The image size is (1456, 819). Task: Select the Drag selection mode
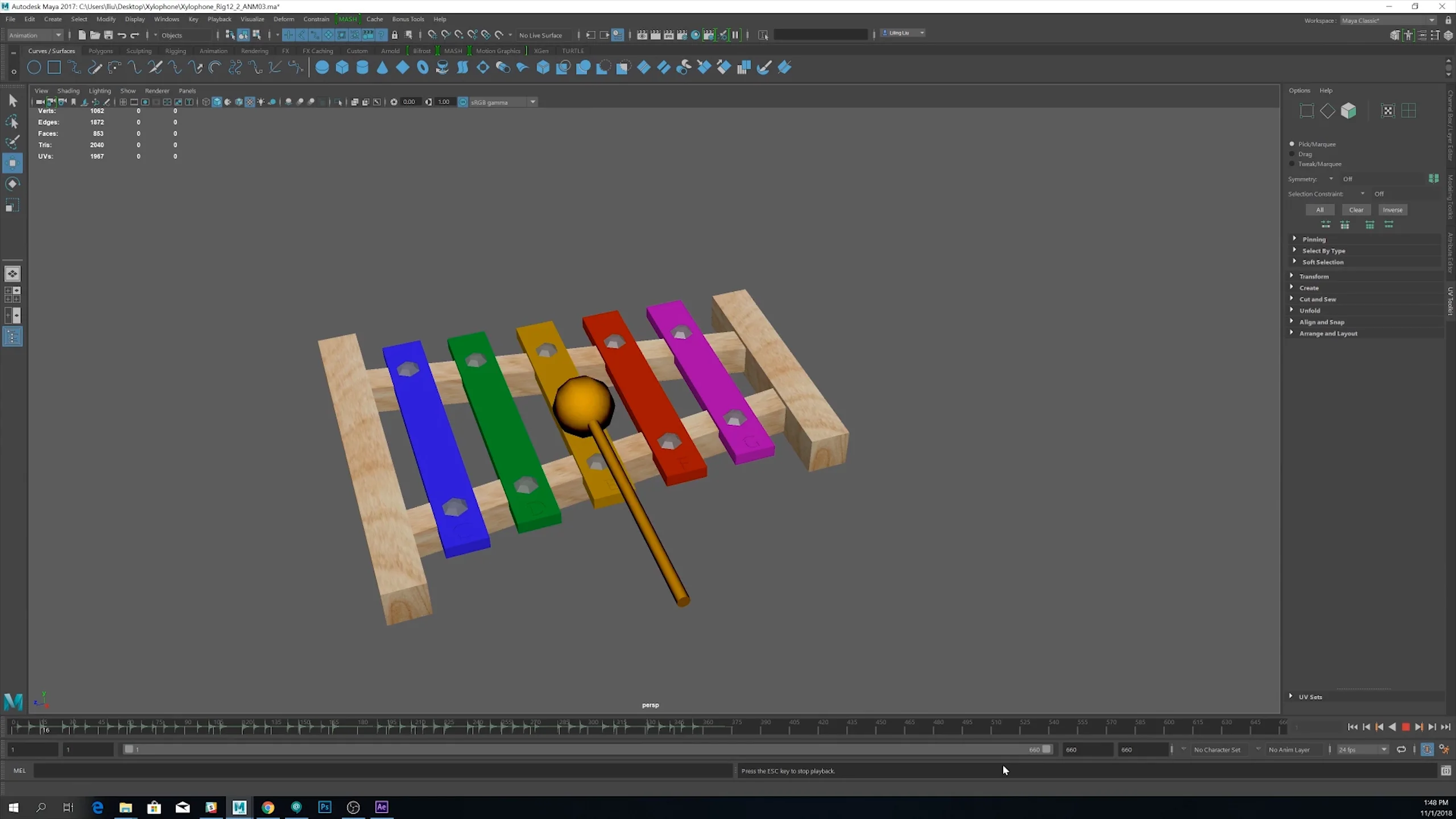coord(1292,154)
